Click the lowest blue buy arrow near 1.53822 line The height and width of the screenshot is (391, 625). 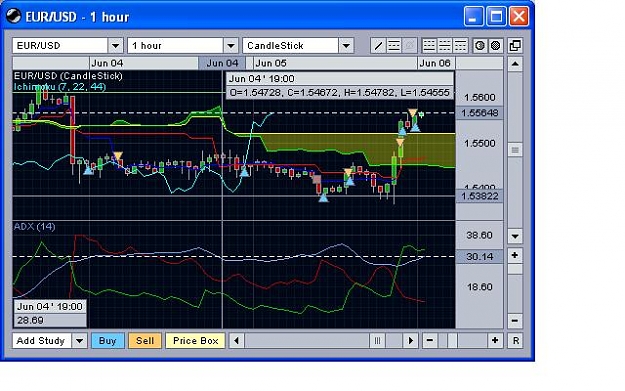pyautogui.click(x=324, y=197)
